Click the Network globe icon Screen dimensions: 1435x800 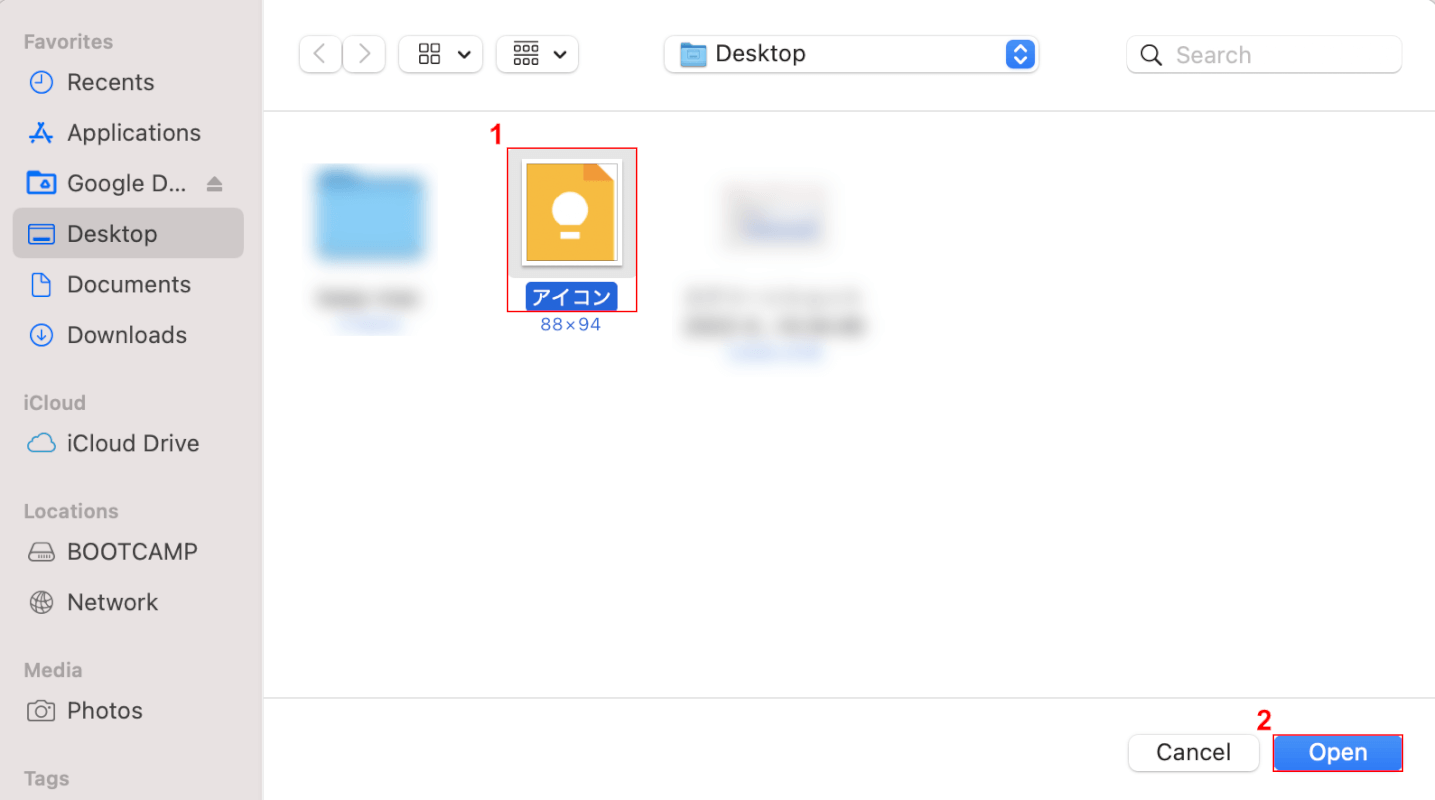41,602
